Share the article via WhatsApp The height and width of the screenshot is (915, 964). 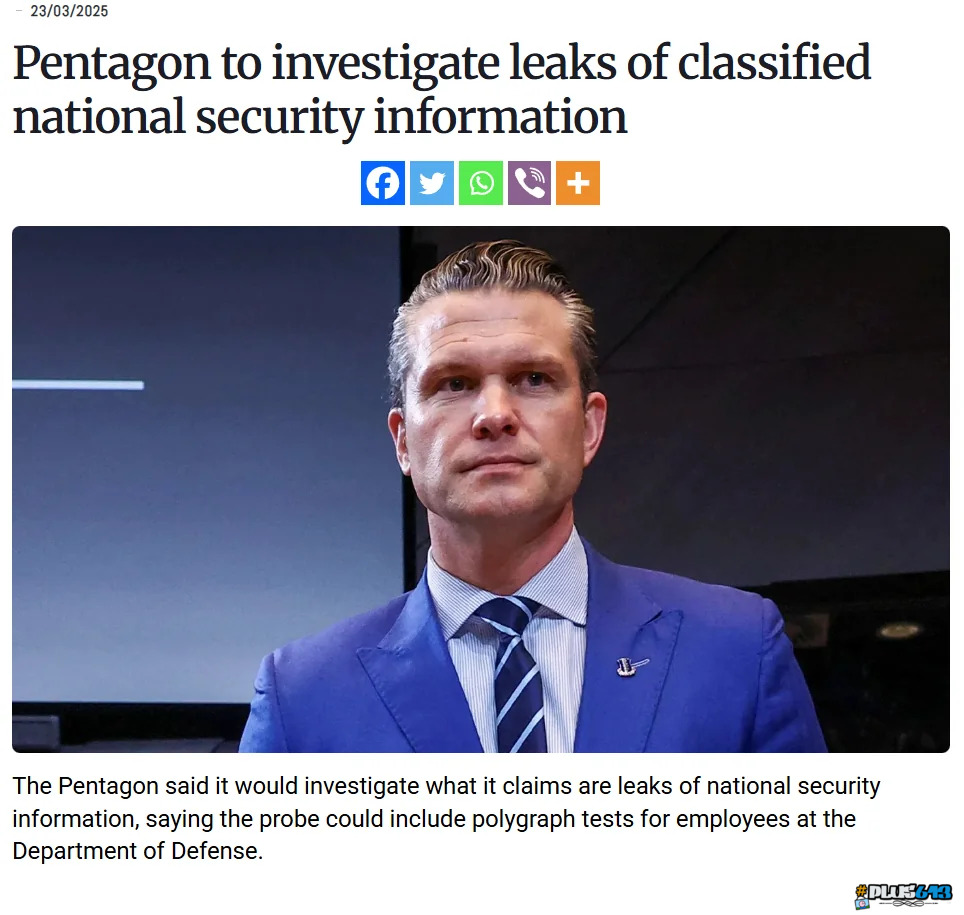pos(481,183)
